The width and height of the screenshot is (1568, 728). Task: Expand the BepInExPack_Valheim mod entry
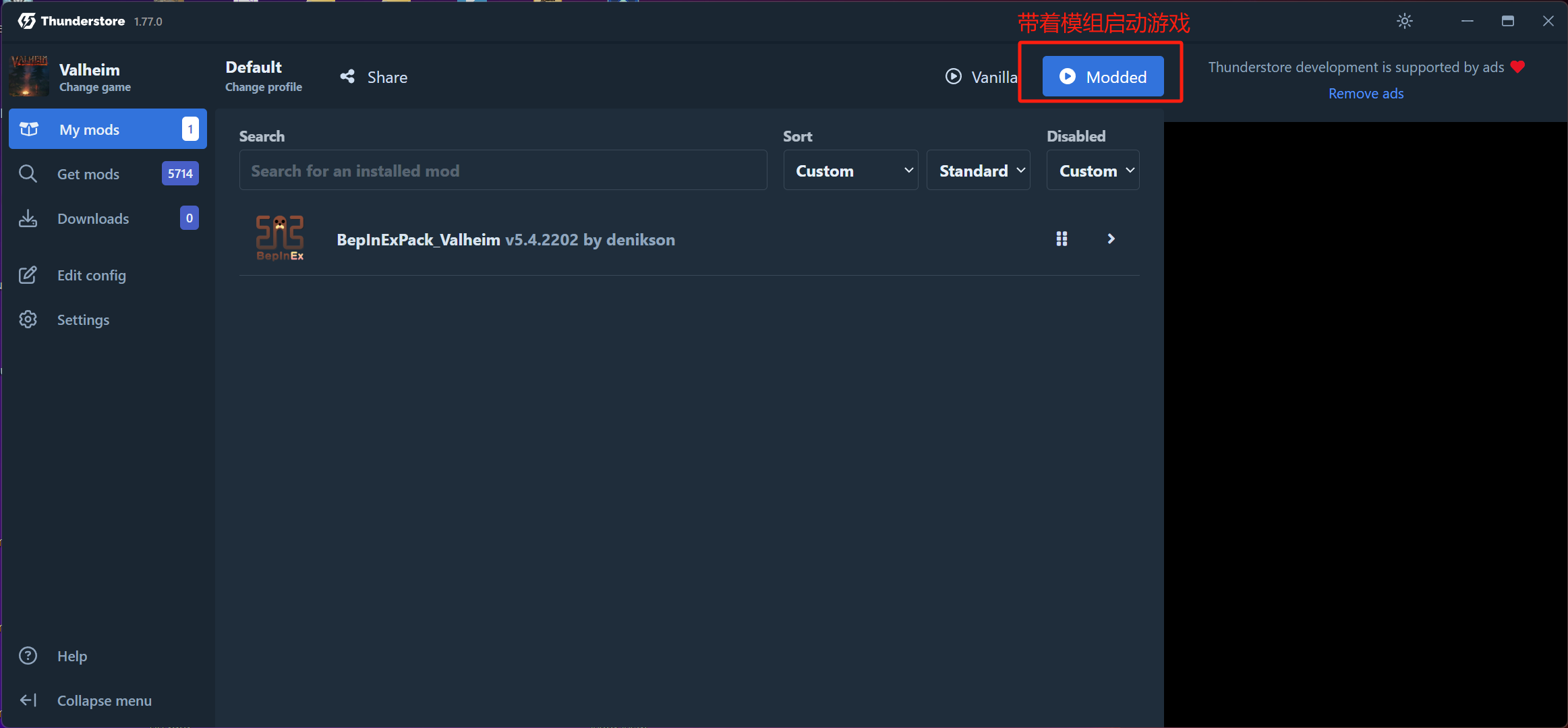point(1111,239)
